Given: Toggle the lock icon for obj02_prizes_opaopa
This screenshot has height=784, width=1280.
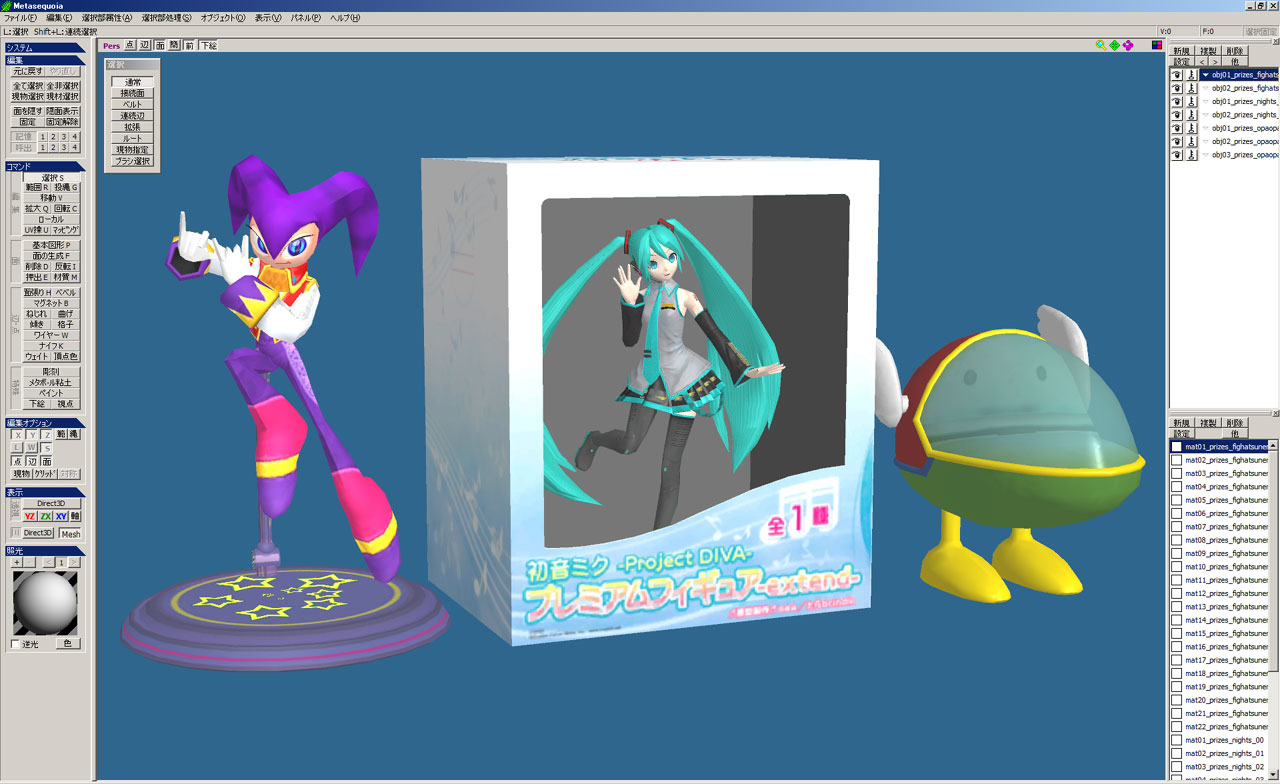Looking at the screenshot, I should tap(1191, 142).
